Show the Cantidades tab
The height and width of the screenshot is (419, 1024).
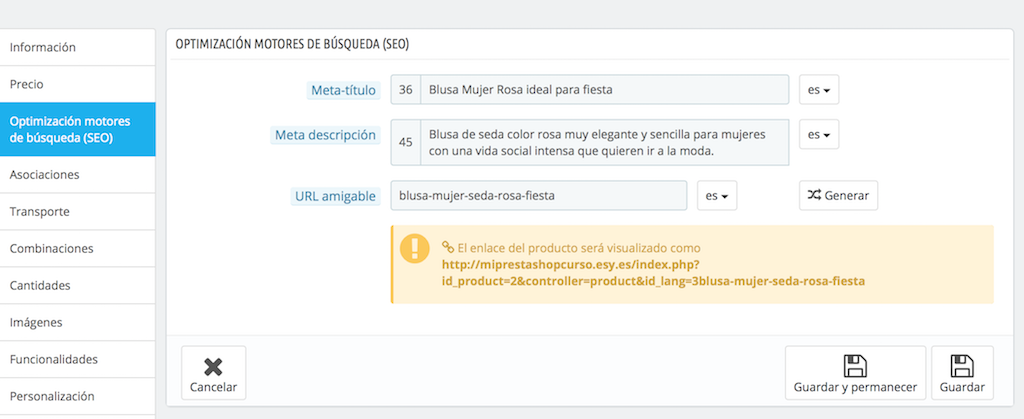(77, 285)
